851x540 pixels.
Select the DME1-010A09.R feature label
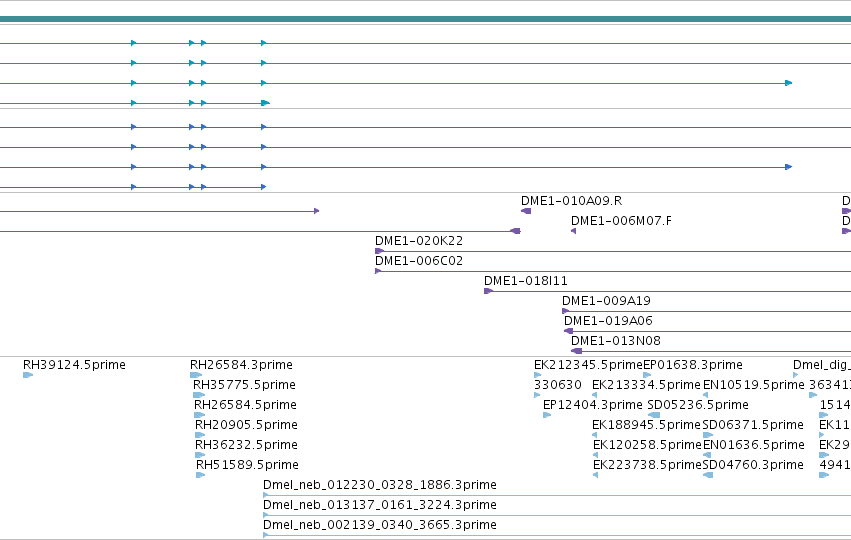pyautogui.click(x=571, y=201)
